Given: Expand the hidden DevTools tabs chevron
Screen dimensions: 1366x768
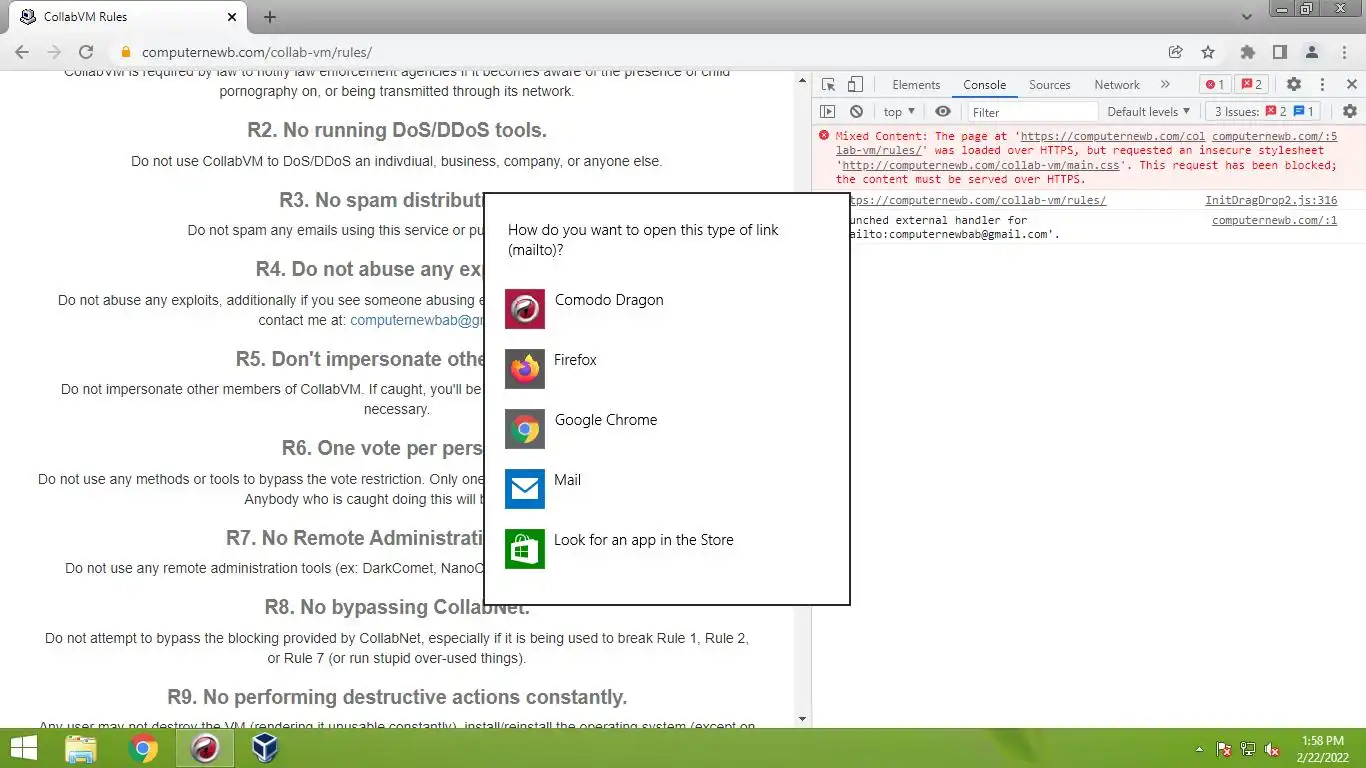Looking at the screenshot, I should tap(1165, 85).
